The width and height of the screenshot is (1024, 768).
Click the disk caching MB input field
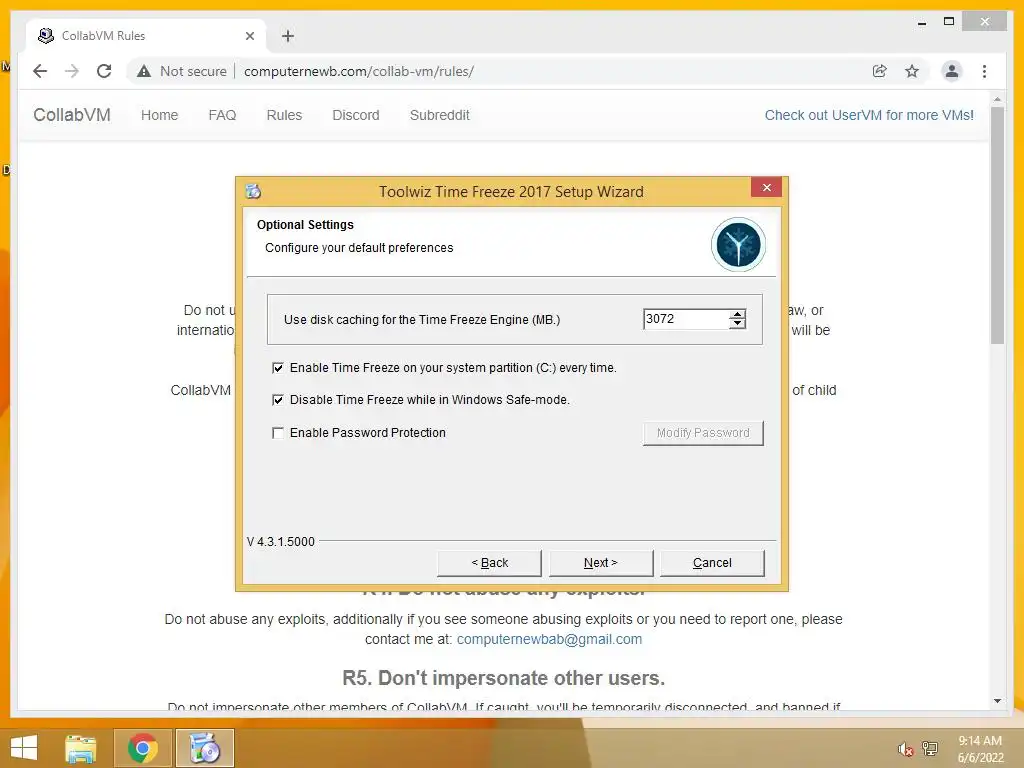[686, 319]
